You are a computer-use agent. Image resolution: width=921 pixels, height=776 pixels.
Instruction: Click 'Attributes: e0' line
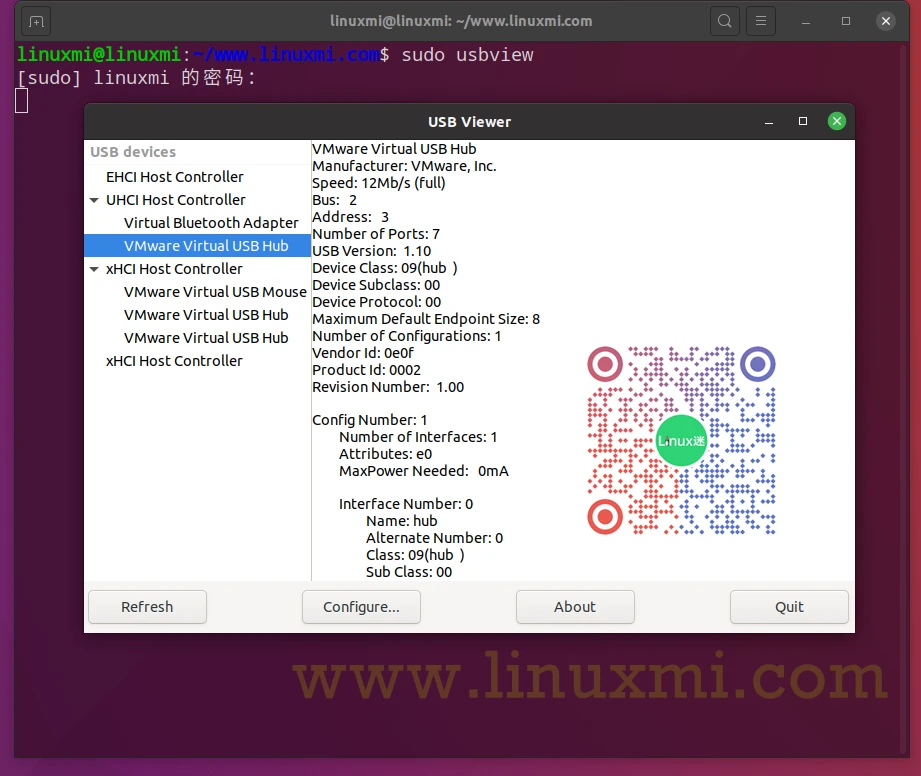tap(385, 454)
